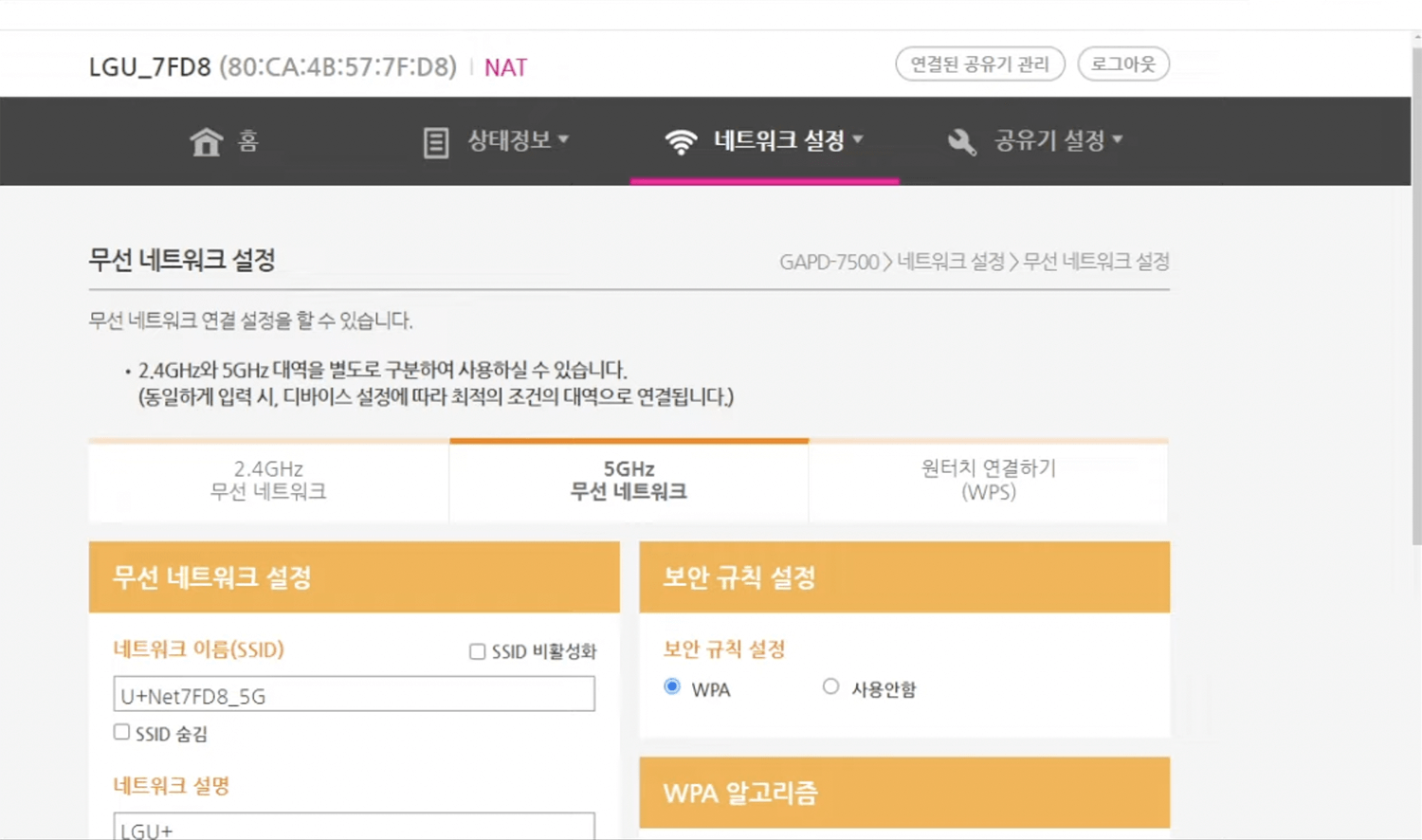Enable the SSID 비활성화 checkbox
Screen dimensions: 1422x840
pos(477,651)
